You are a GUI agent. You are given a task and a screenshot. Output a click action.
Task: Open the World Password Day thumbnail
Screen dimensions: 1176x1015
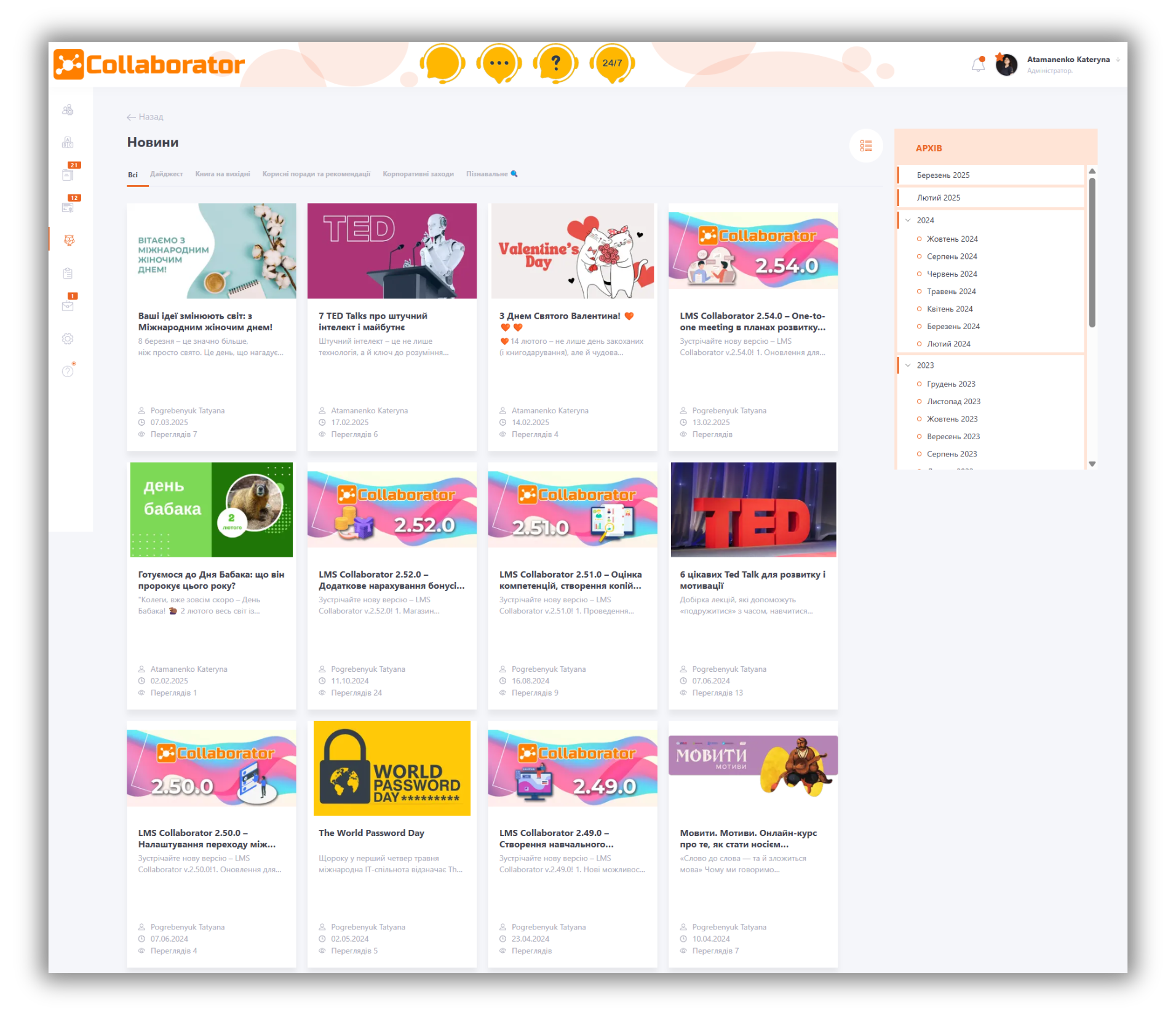point(392,768)
